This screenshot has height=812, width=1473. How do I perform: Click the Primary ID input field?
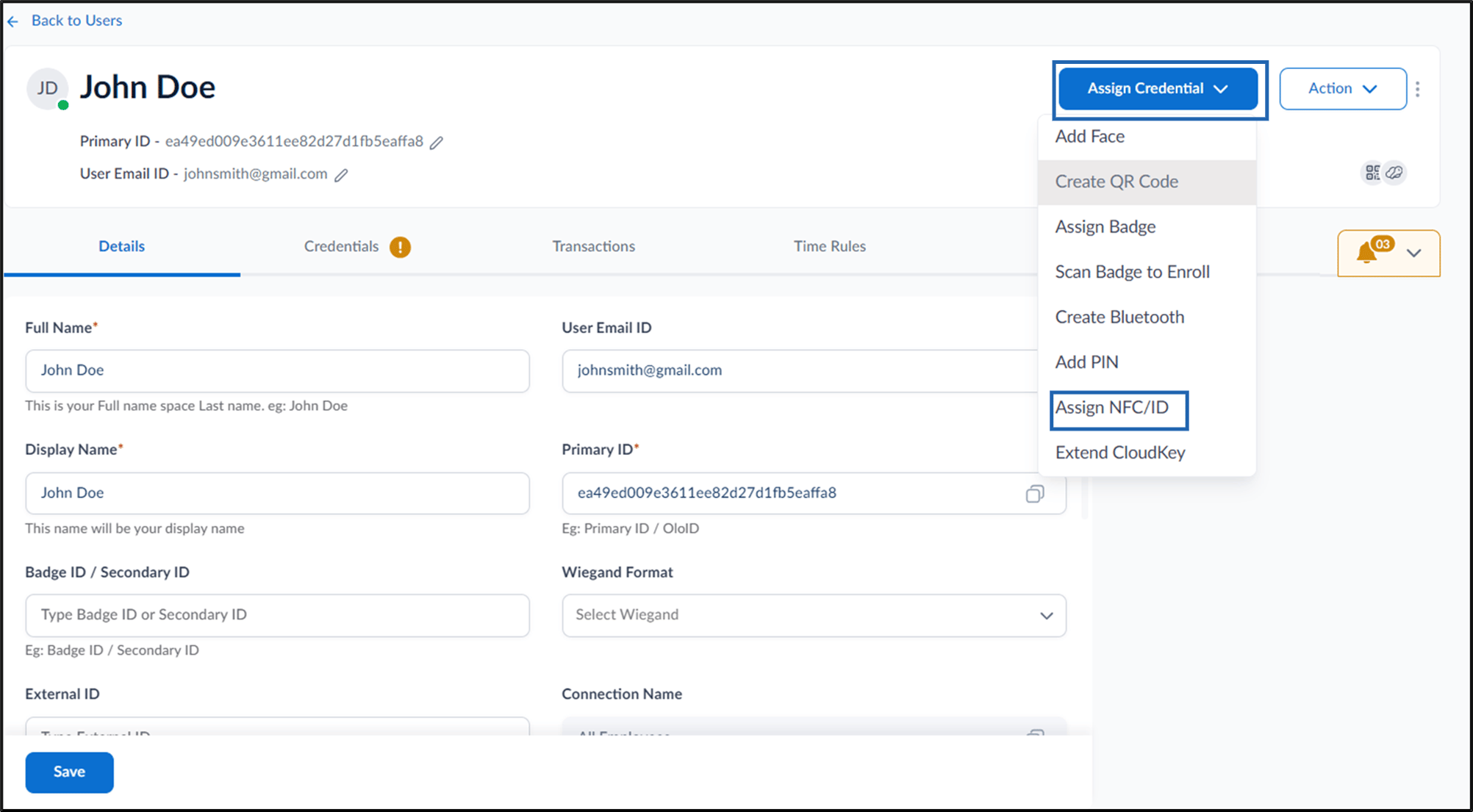[814, 493]
